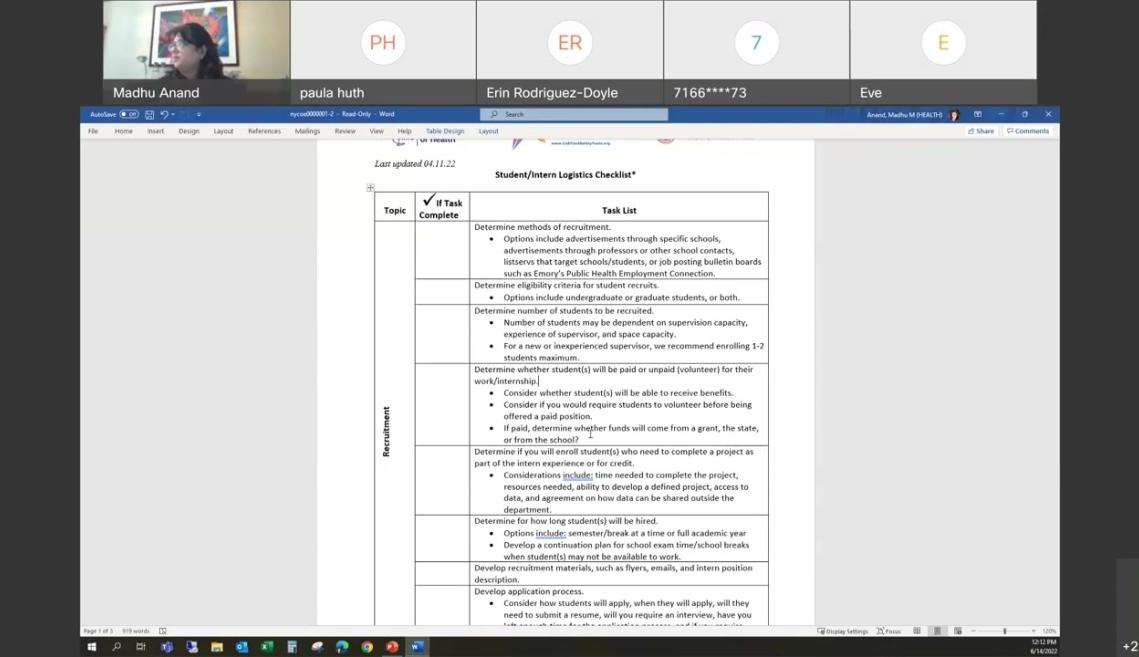The image size is (1139, 657).
Task: Click the Search box in title bar
Action: (x=574, y=115)
